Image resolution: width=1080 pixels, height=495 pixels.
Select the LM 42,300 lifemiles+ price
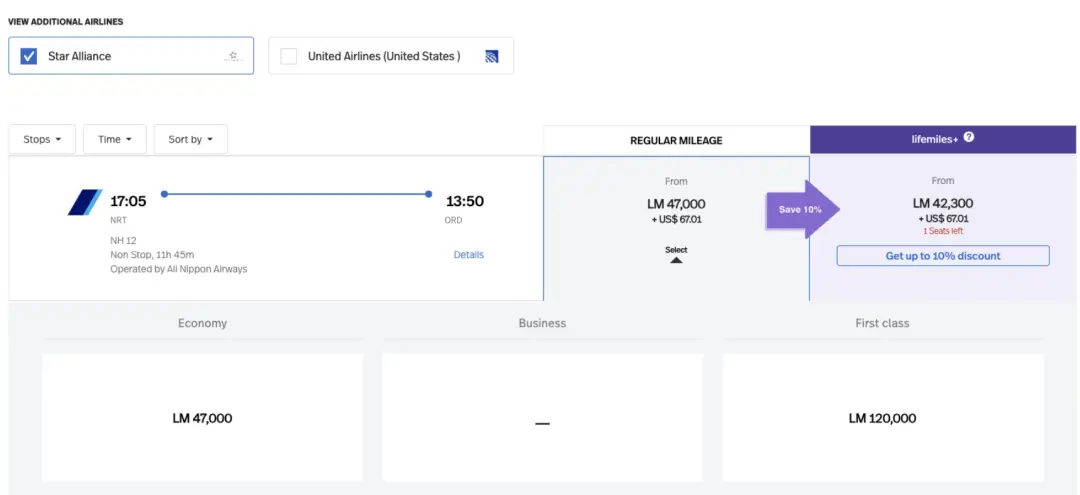[942, 203]
